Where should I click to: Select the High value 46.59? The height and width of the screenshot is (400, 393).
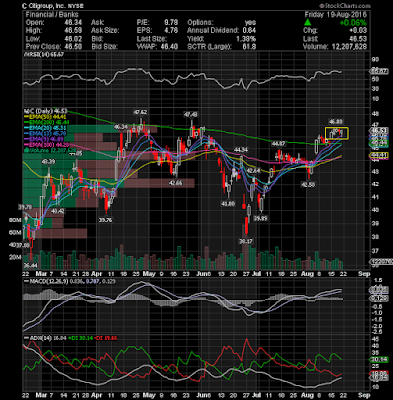(x=73, y=31)
